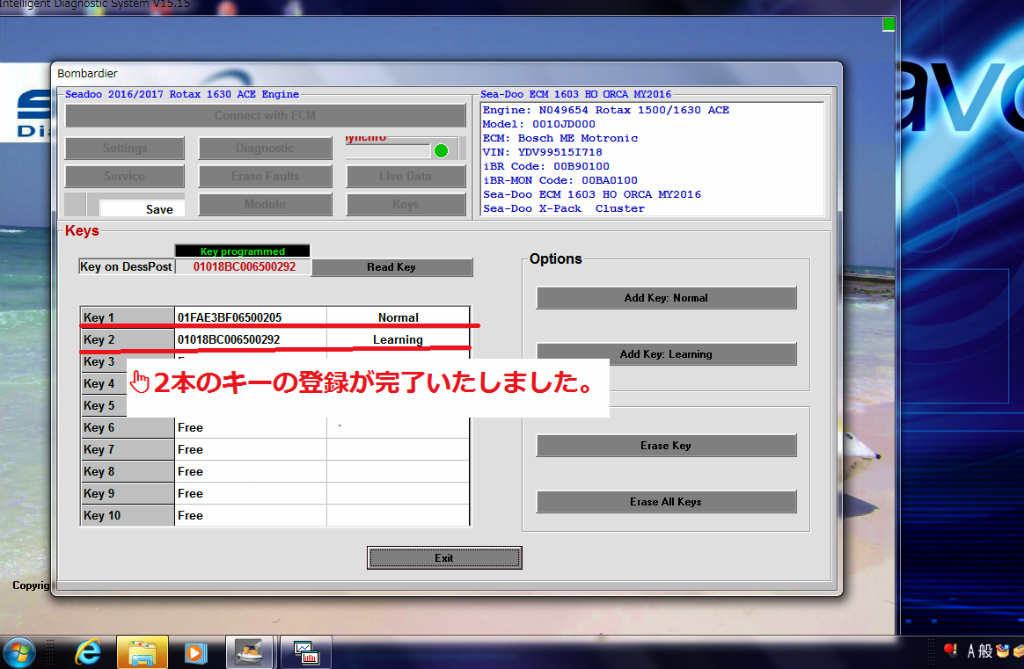Select the Key 7 row header
The image size is (1024, 669).
127,449
